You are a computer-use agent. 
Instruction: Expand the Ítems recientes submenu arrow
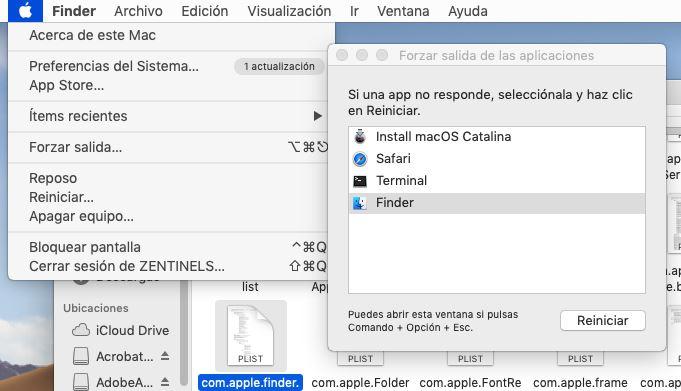point(318,116)
